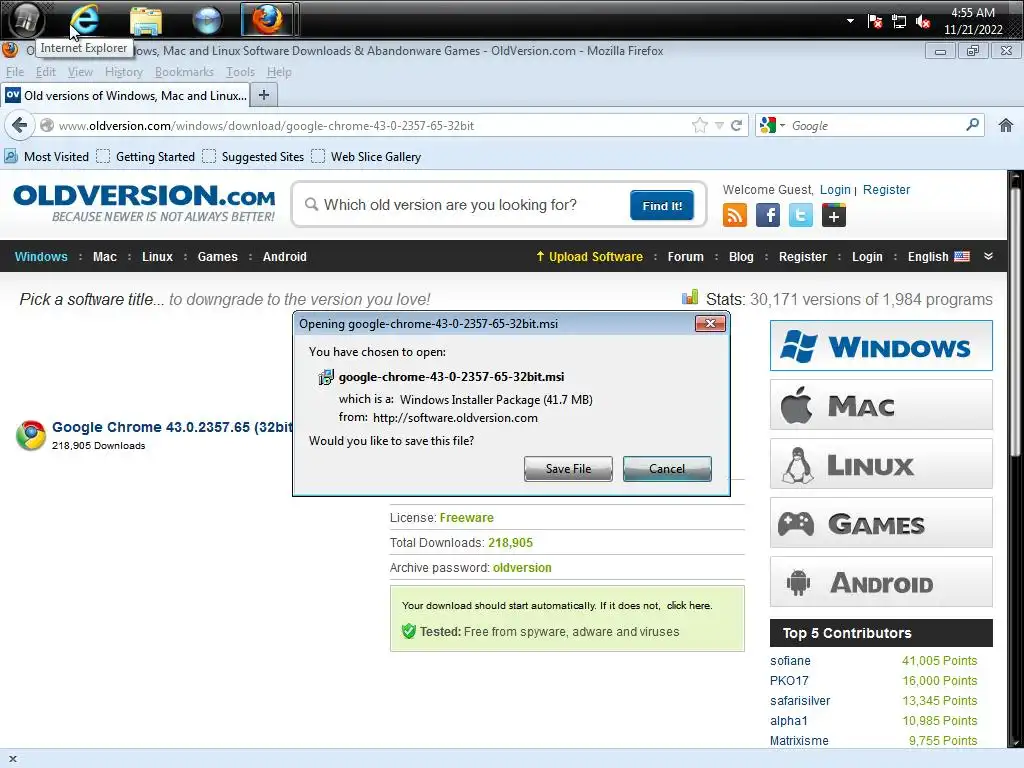Open the Linux category sidebar banner
1024x768 pixels.
point(881,464)
